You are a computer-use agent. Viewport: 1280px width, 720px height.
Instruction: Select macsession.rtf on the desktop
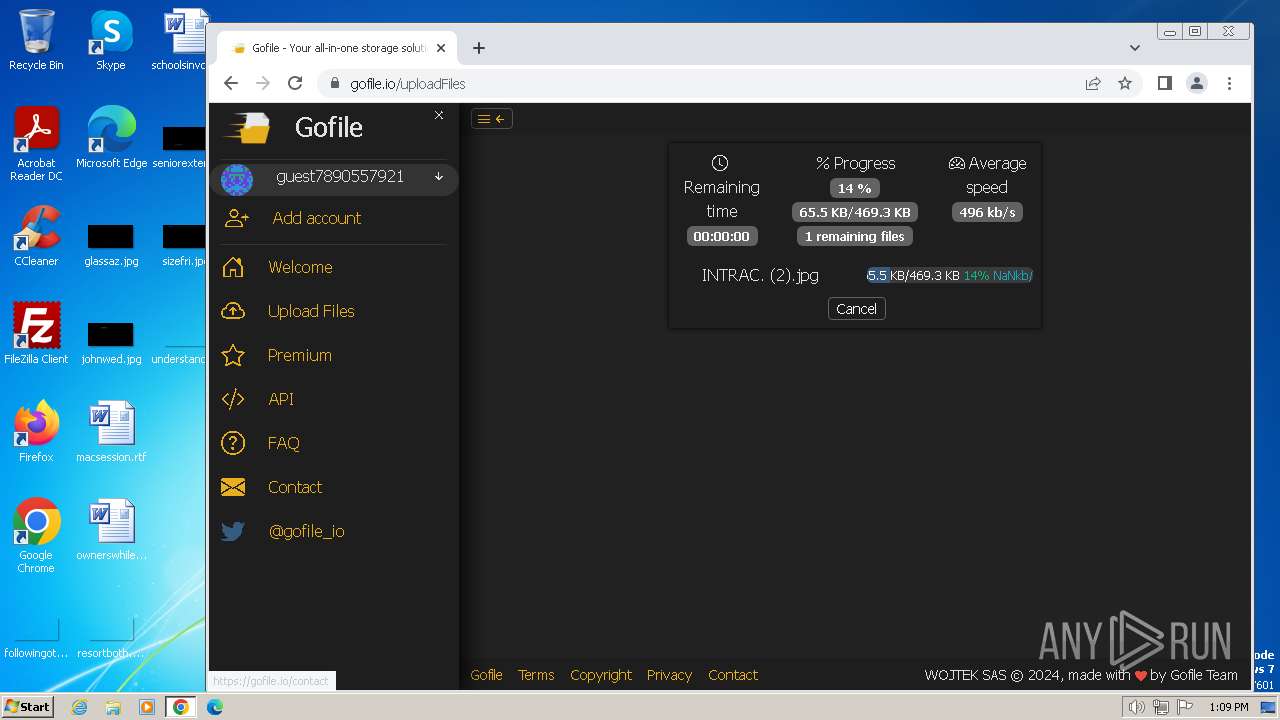point(111,432)
